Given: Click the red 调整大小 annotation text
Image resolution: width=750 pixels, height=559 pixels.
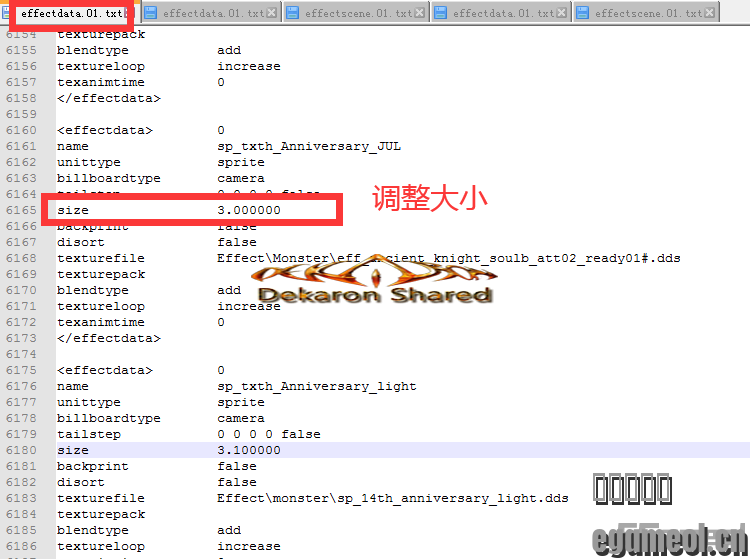Looking at the screenshot, I should coord(430,198).
